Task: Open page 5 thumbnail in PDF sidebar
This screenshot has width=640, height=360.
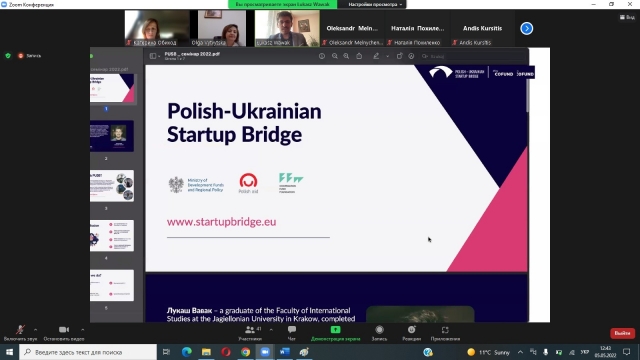Action: 112,285
